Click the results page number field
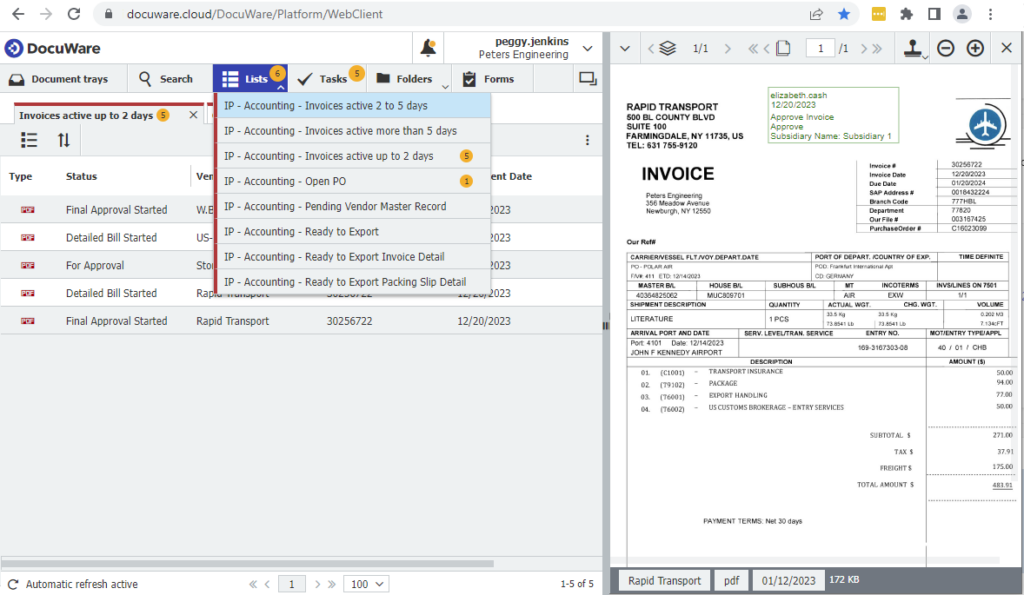Screen dimensions: 1024x595 coord(291,584)
